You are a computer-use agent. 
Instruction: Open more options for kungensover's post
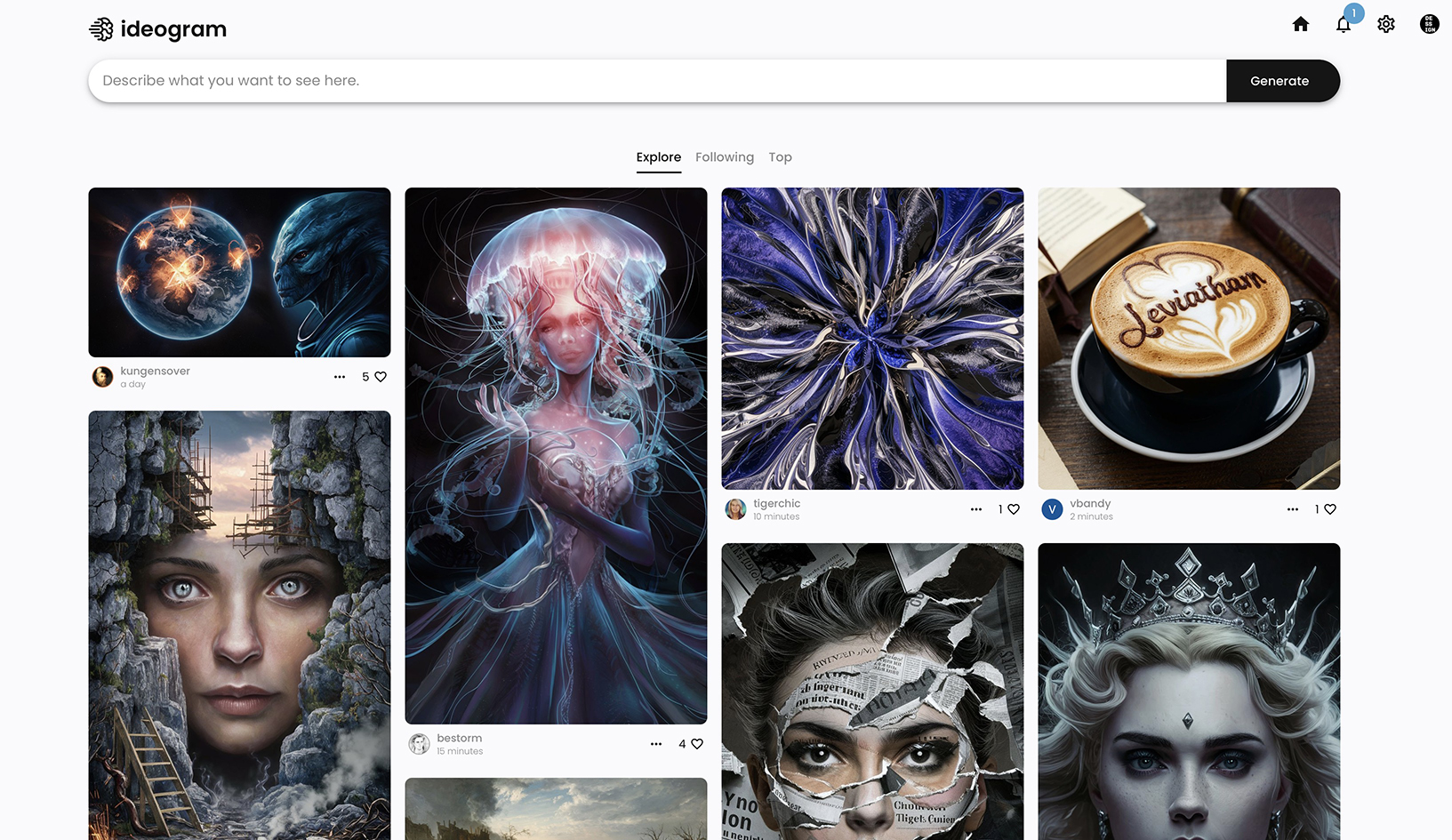point(340,377)
